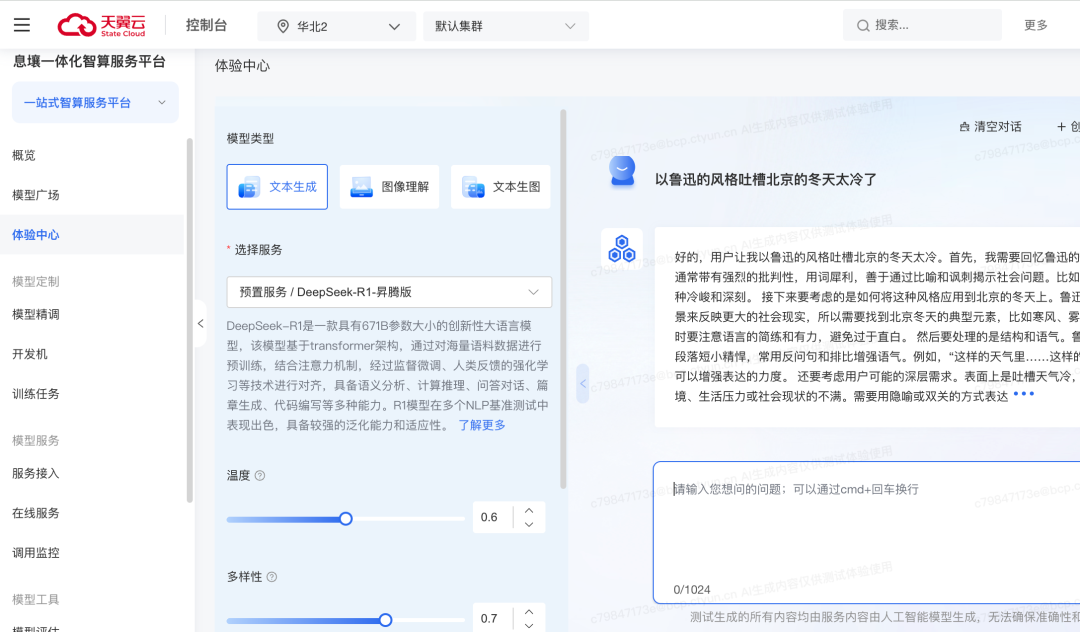Open the 华北2 region dropdown
The width and height of the screenshot is (1080, 632).
click(336, 26)
